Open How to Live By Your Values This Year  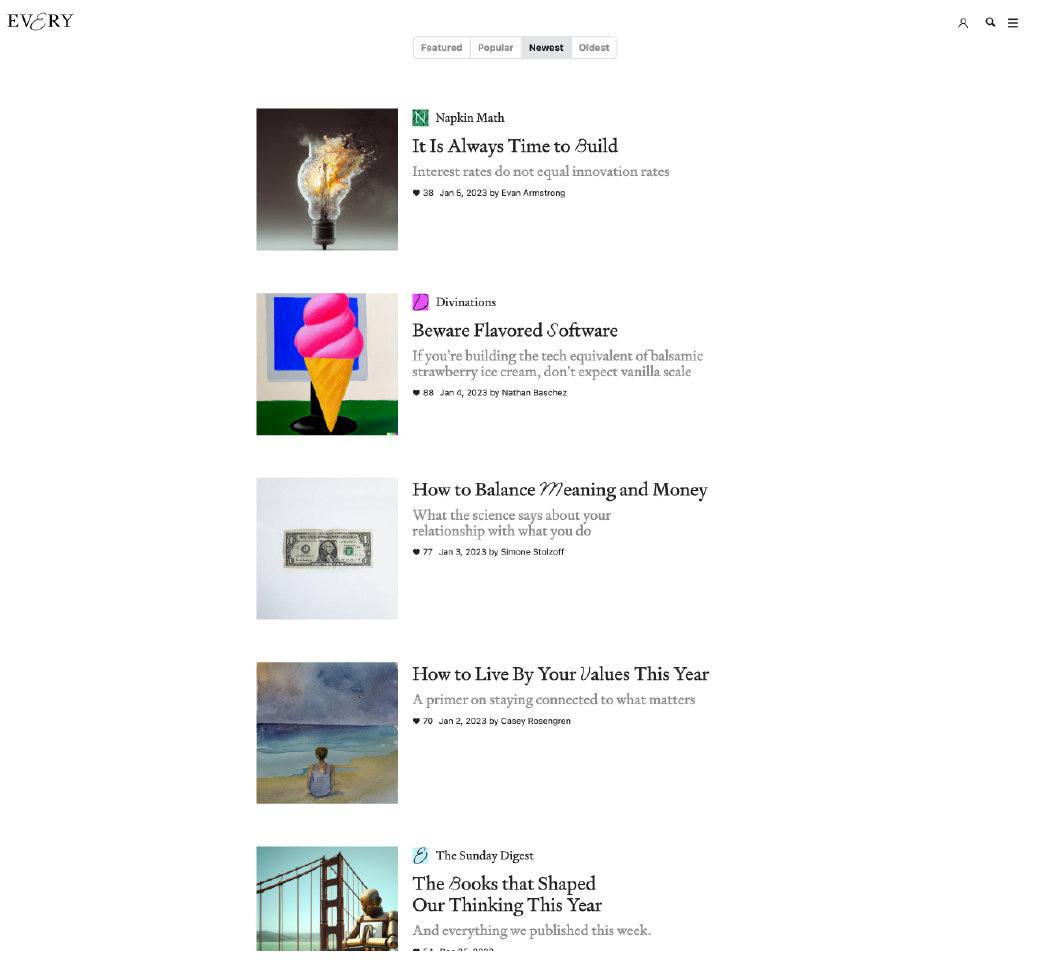[x=560, y=674]
